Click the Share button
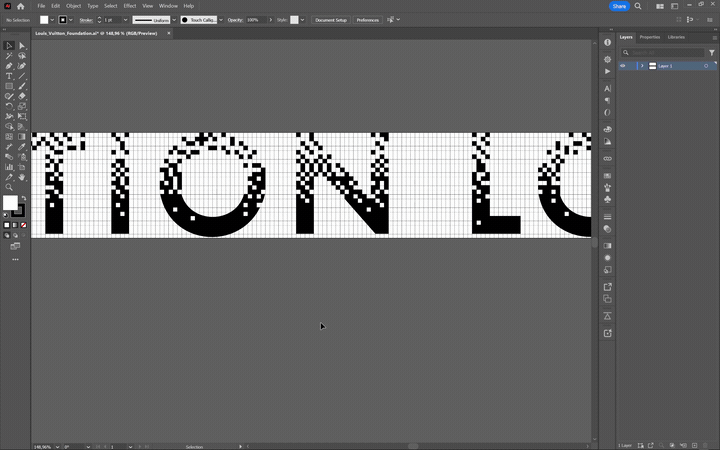The width and height of the screenshot is (720, 450). point(619,6)
